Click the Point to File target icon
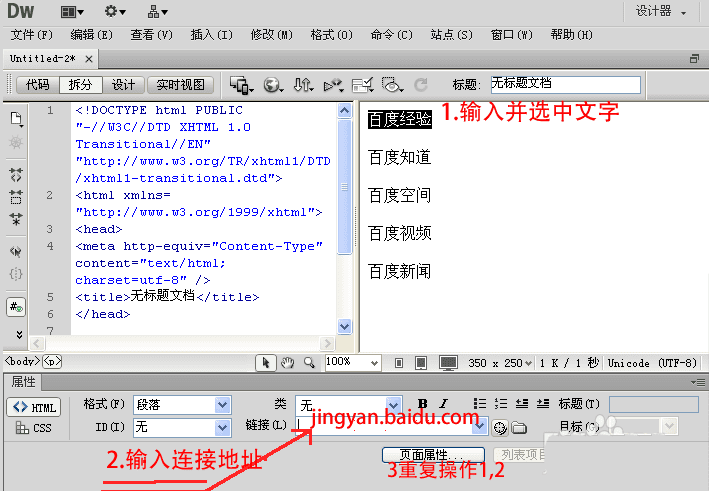Viewport: 709px width, 491px height. click(x=500, y=427)
